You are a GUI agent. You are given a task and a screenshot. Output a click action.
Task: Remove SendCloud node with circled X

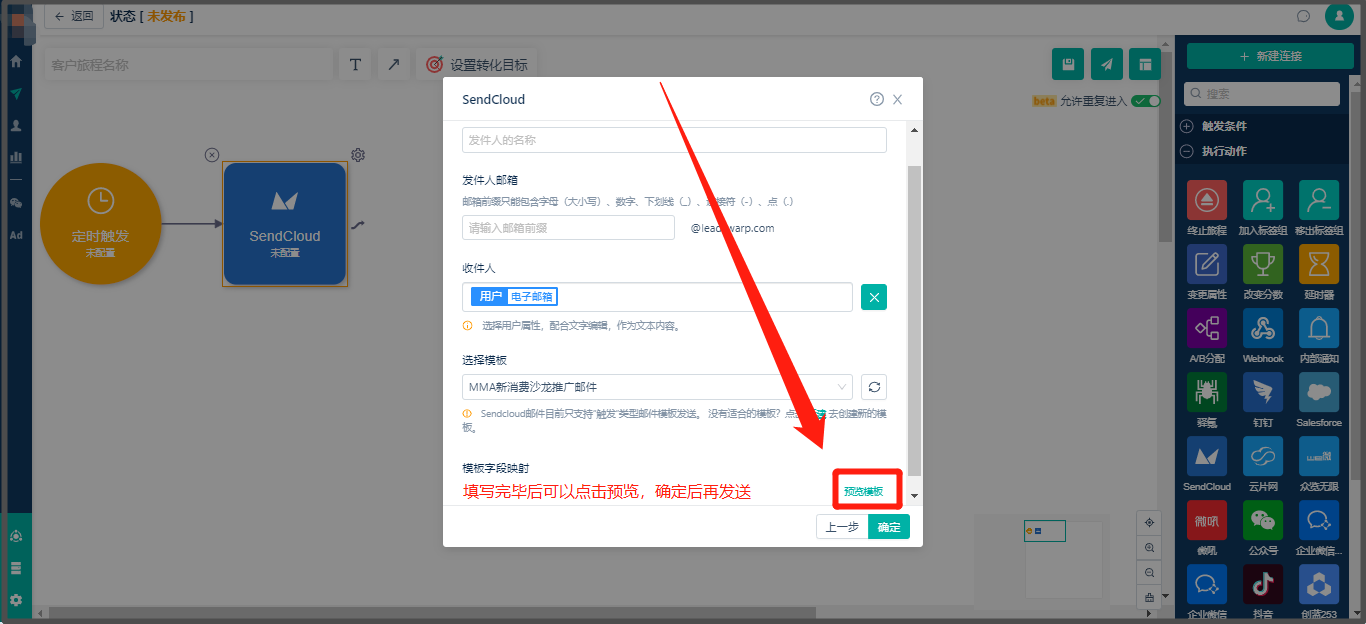coord(212,155)
